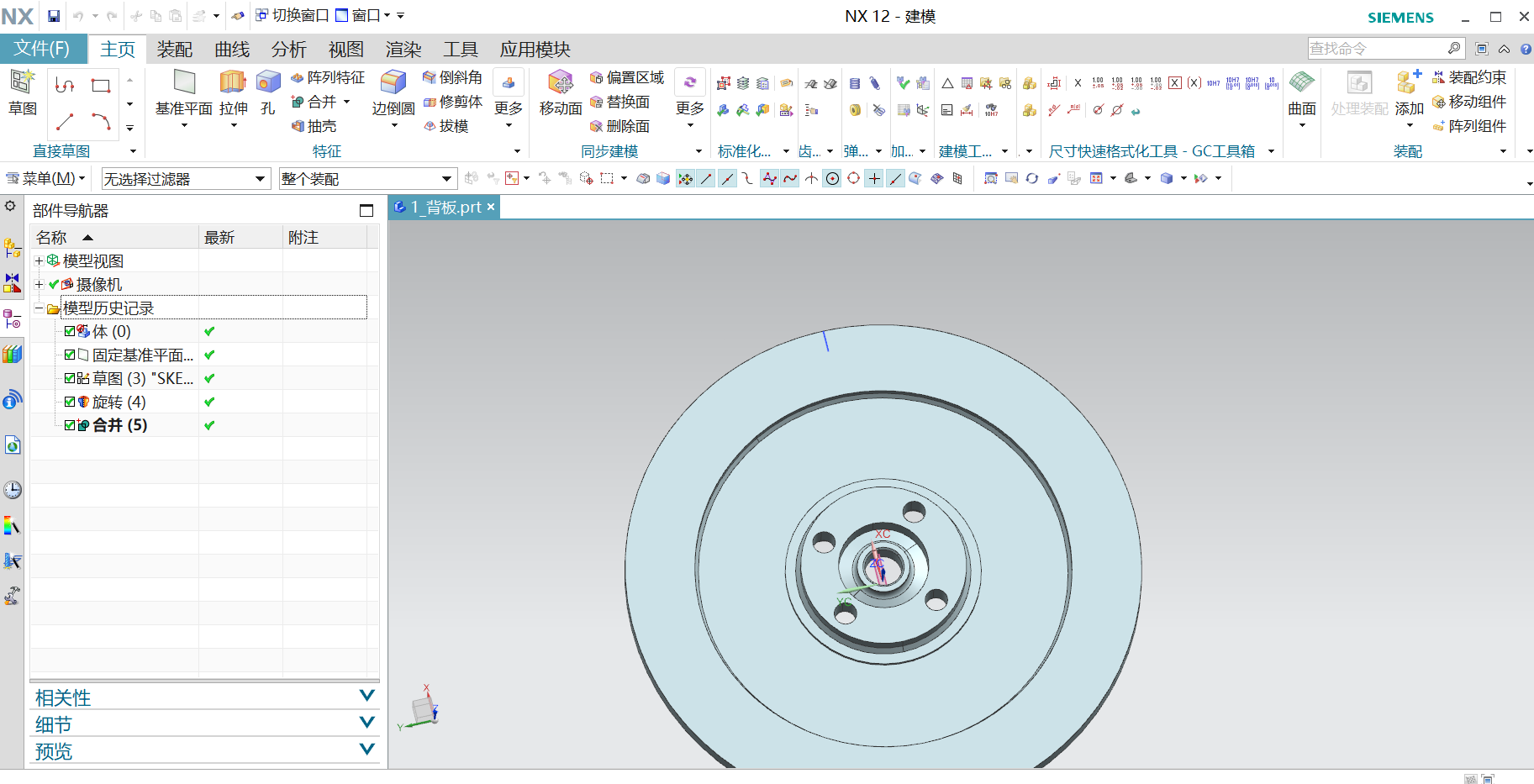Click the 10H7 fit tolerance format icon

click(1213, 83)
